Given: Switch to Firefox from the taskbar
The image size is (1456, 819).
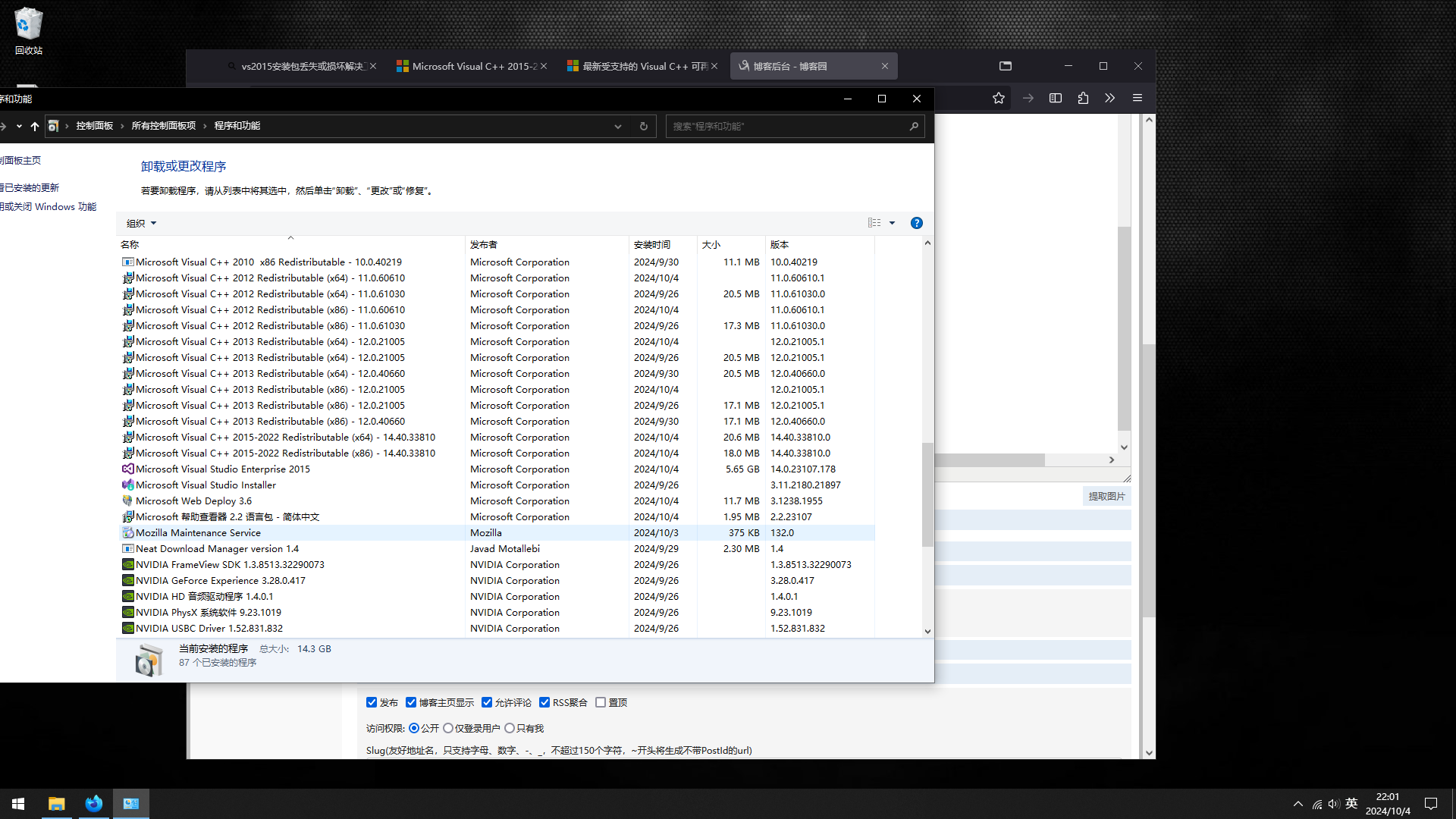Looking at the screenshot, I should coord(93,803).
